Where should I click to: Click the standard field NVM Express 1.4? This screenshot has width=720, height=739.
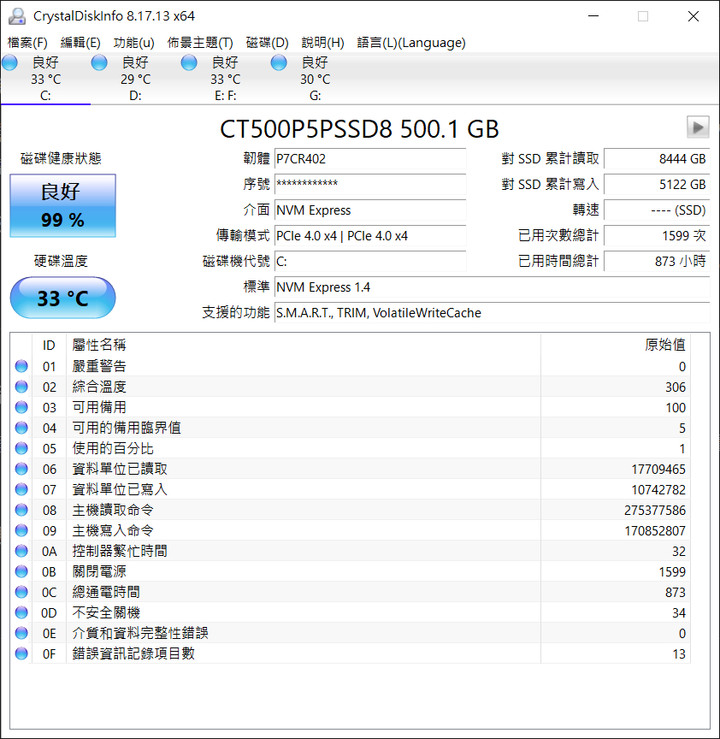(x=492, y=287)
